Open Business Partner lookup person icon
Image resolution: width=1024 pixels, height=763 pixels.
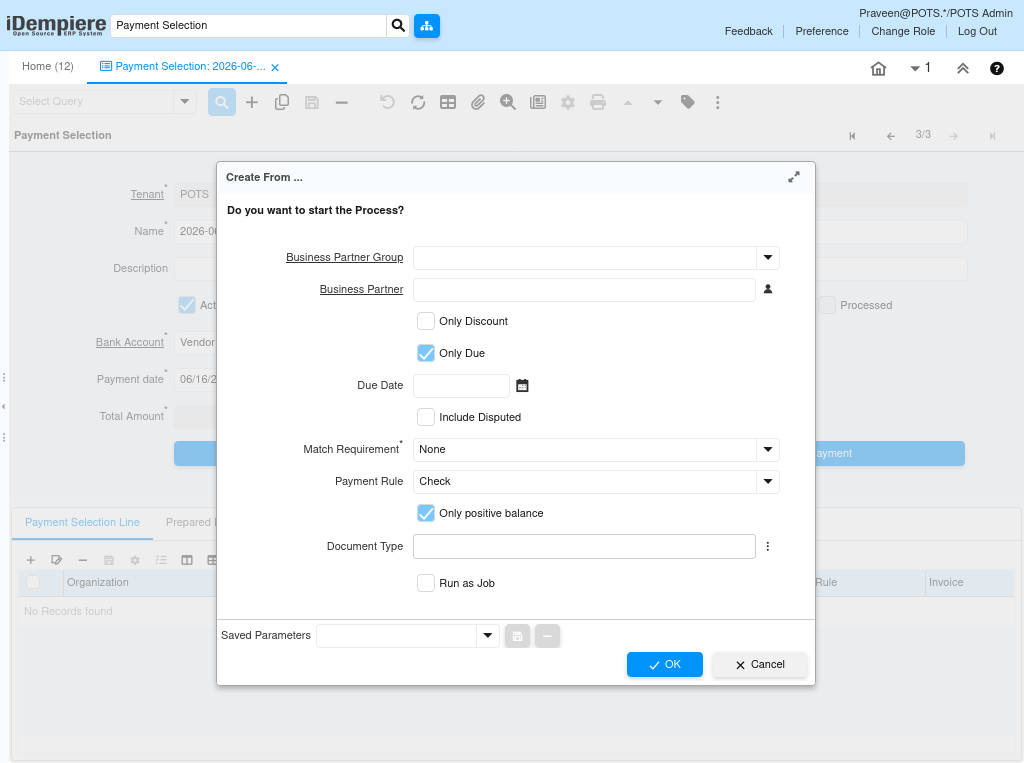click(768, 289)
